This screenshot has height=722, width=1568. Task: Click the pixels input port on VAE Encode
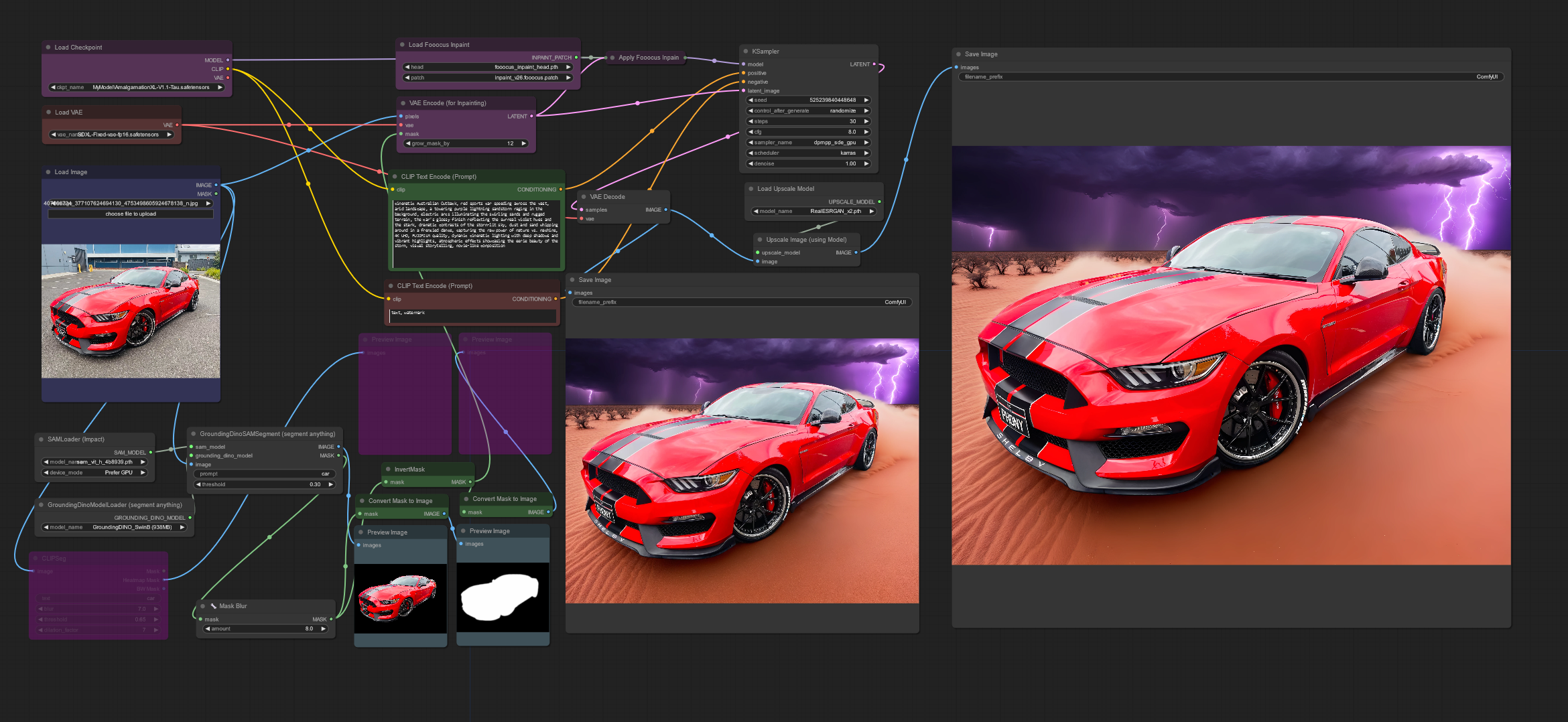pos(401,117)
